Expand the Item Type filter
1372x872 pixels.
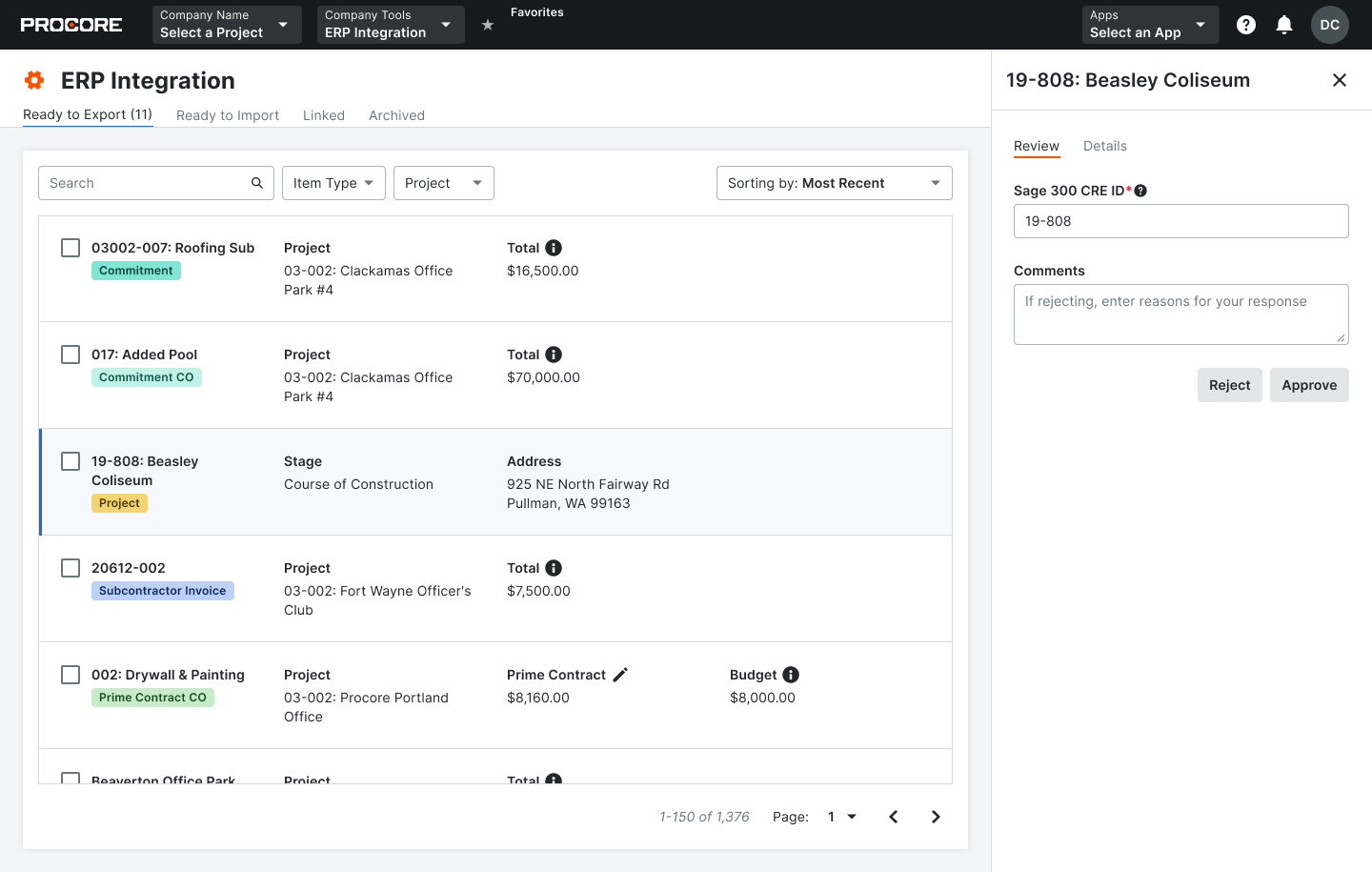pos(333,183)
